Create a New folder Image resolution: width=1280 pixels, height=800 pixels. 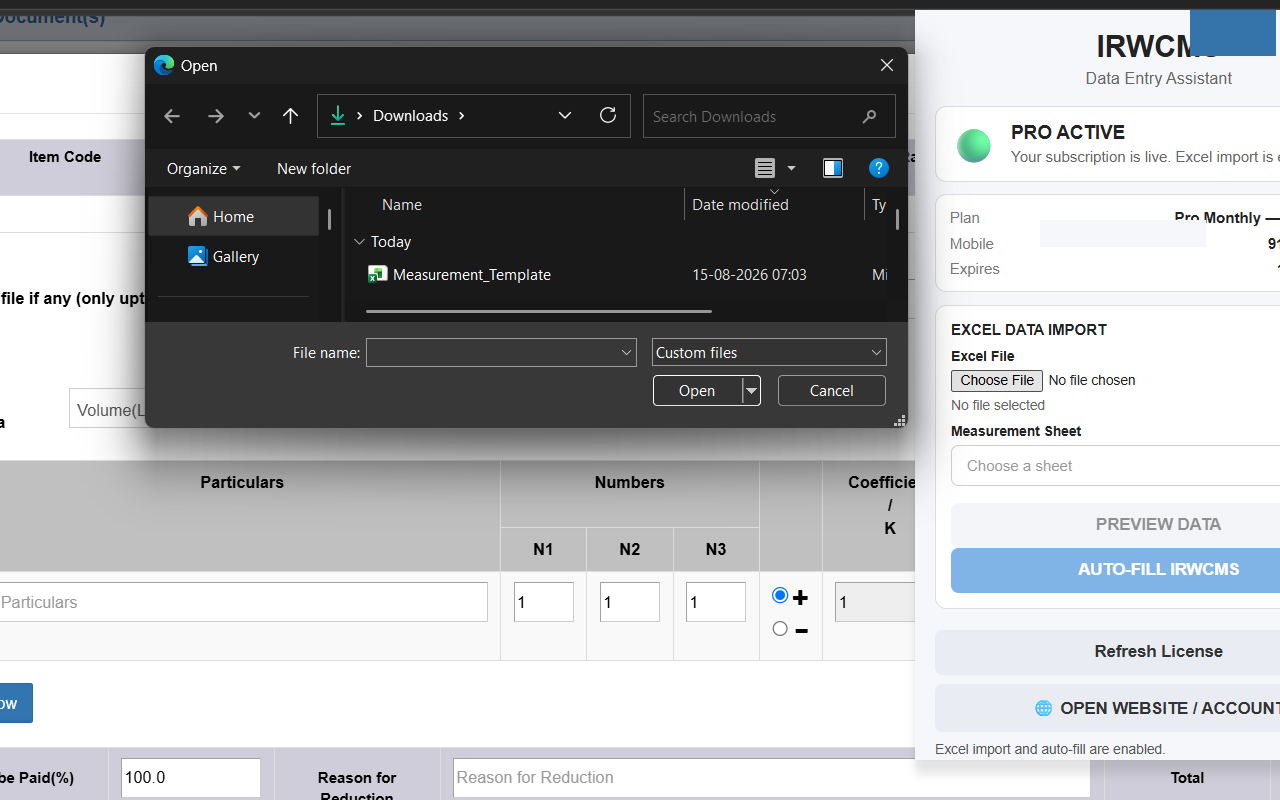[x=314, y=168]
